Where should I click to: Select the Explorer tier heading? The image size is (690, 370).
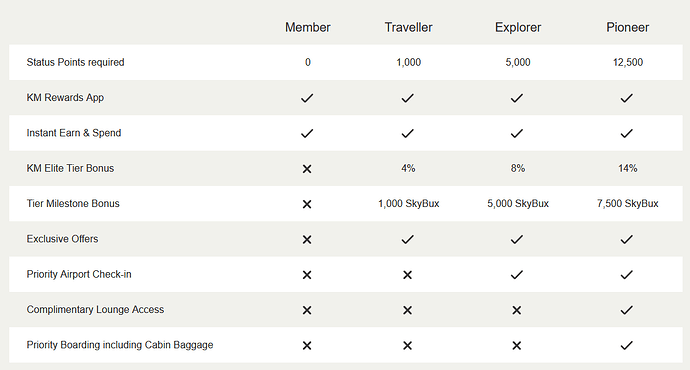coord(518,27)
